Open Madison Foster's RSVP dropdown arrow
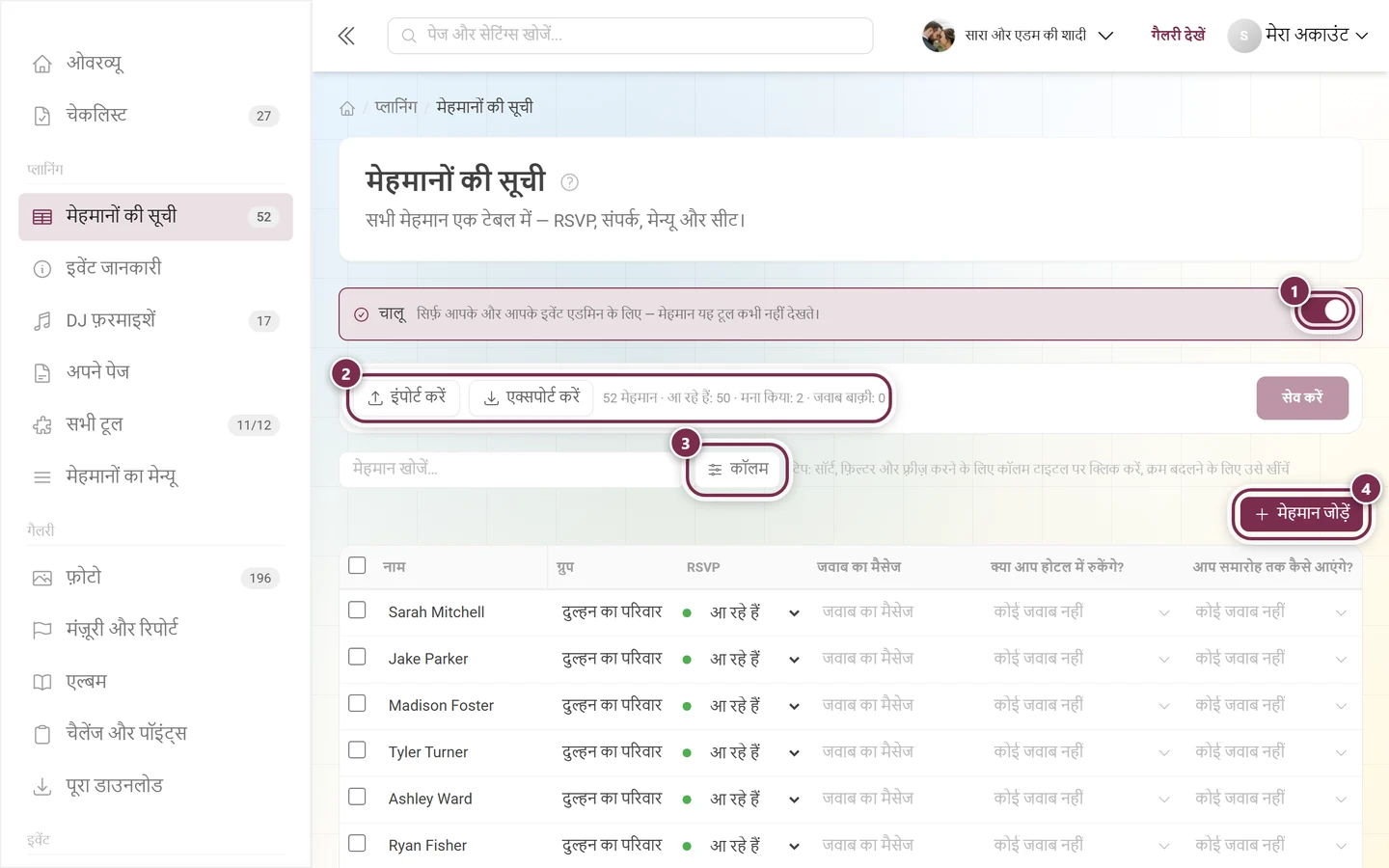1389x868 pixels. click(794, 707)
